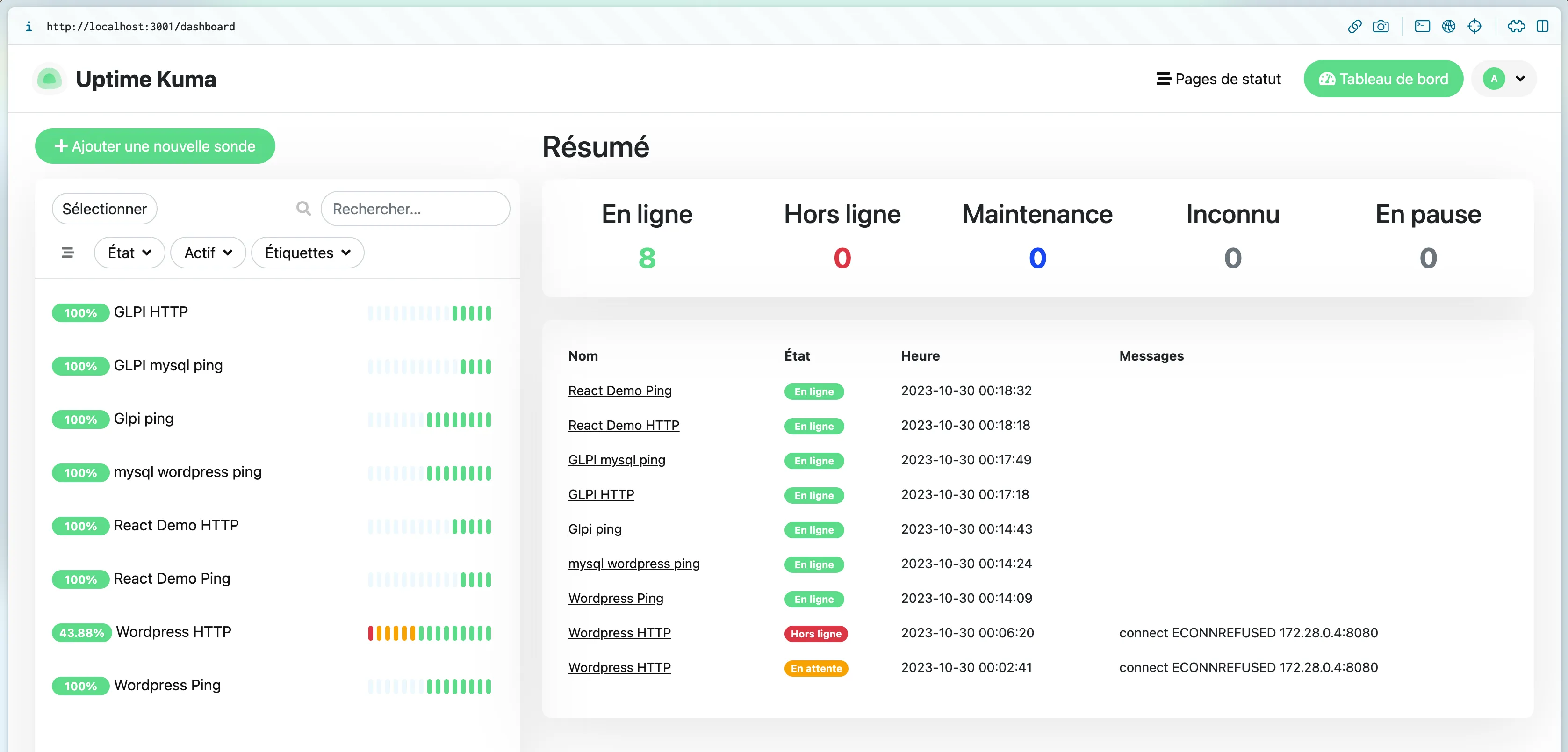Open React Demo HTTP link in table

coord(623,426)
